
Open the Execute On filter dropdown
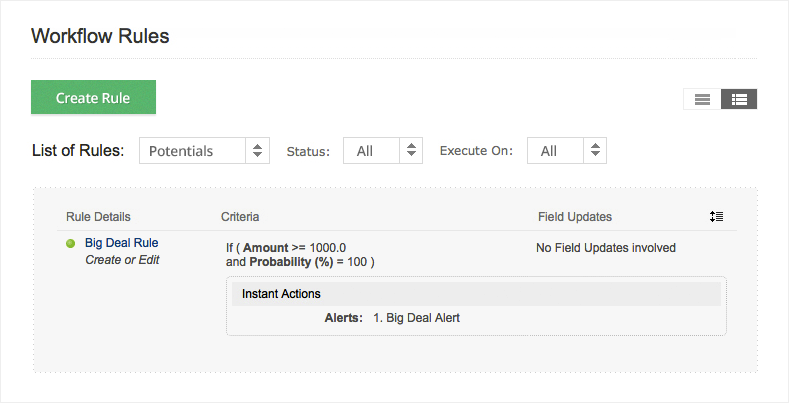point(566,151)
